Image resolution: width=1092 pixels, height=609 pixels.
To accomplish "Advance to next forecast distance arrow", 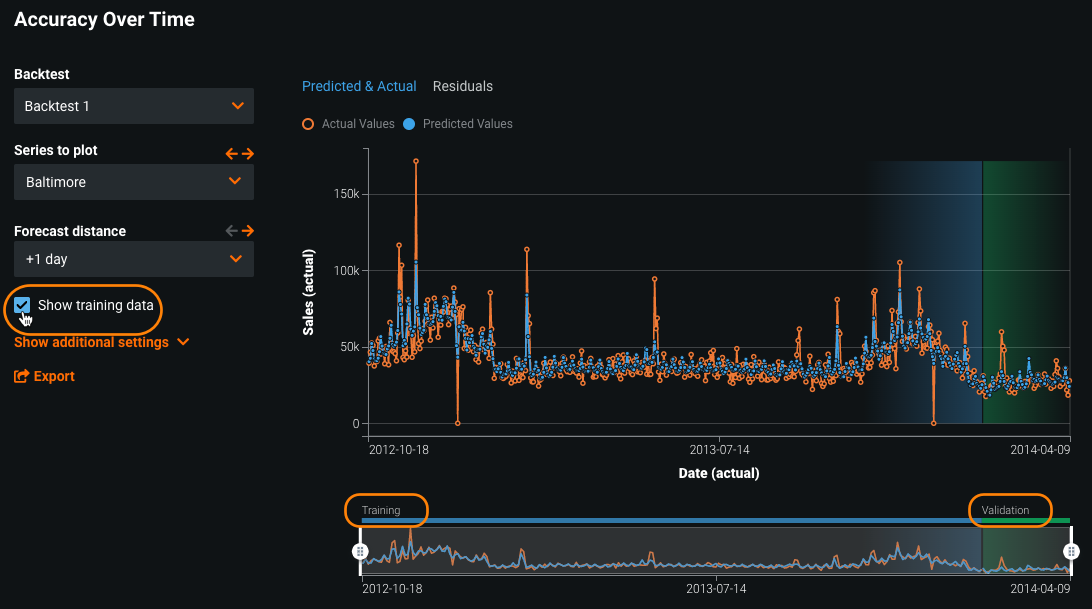I will point(247,231).
